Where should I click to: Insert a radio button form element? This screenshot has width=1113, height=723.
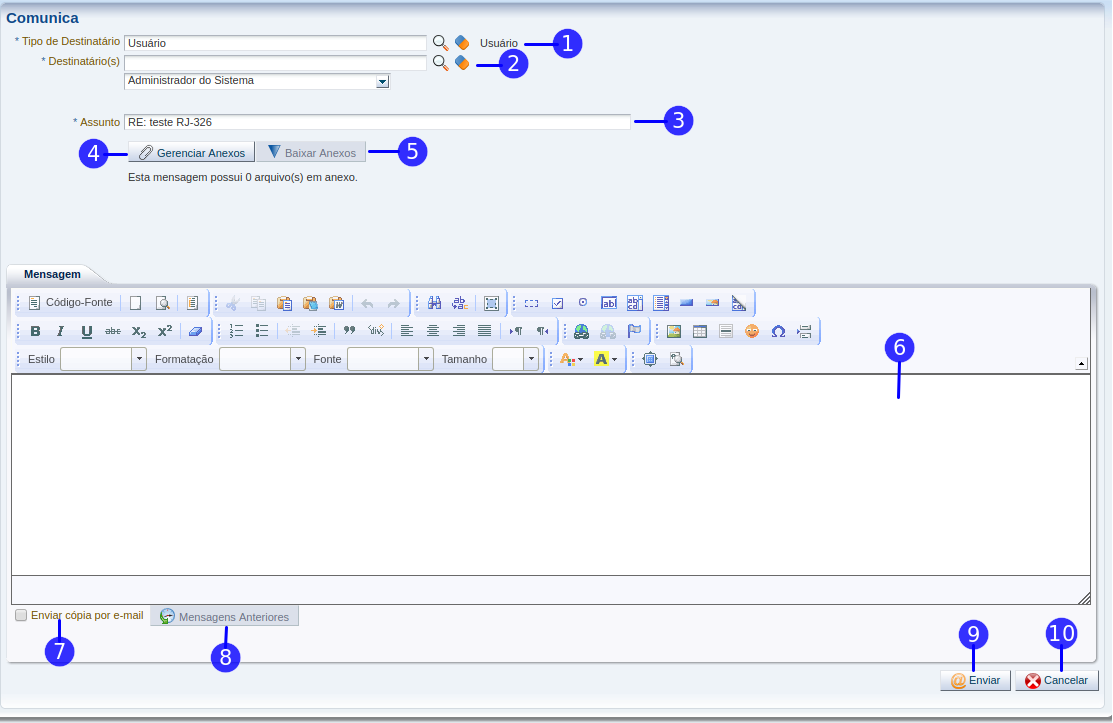pyautogui.click(x=583, y=303)
